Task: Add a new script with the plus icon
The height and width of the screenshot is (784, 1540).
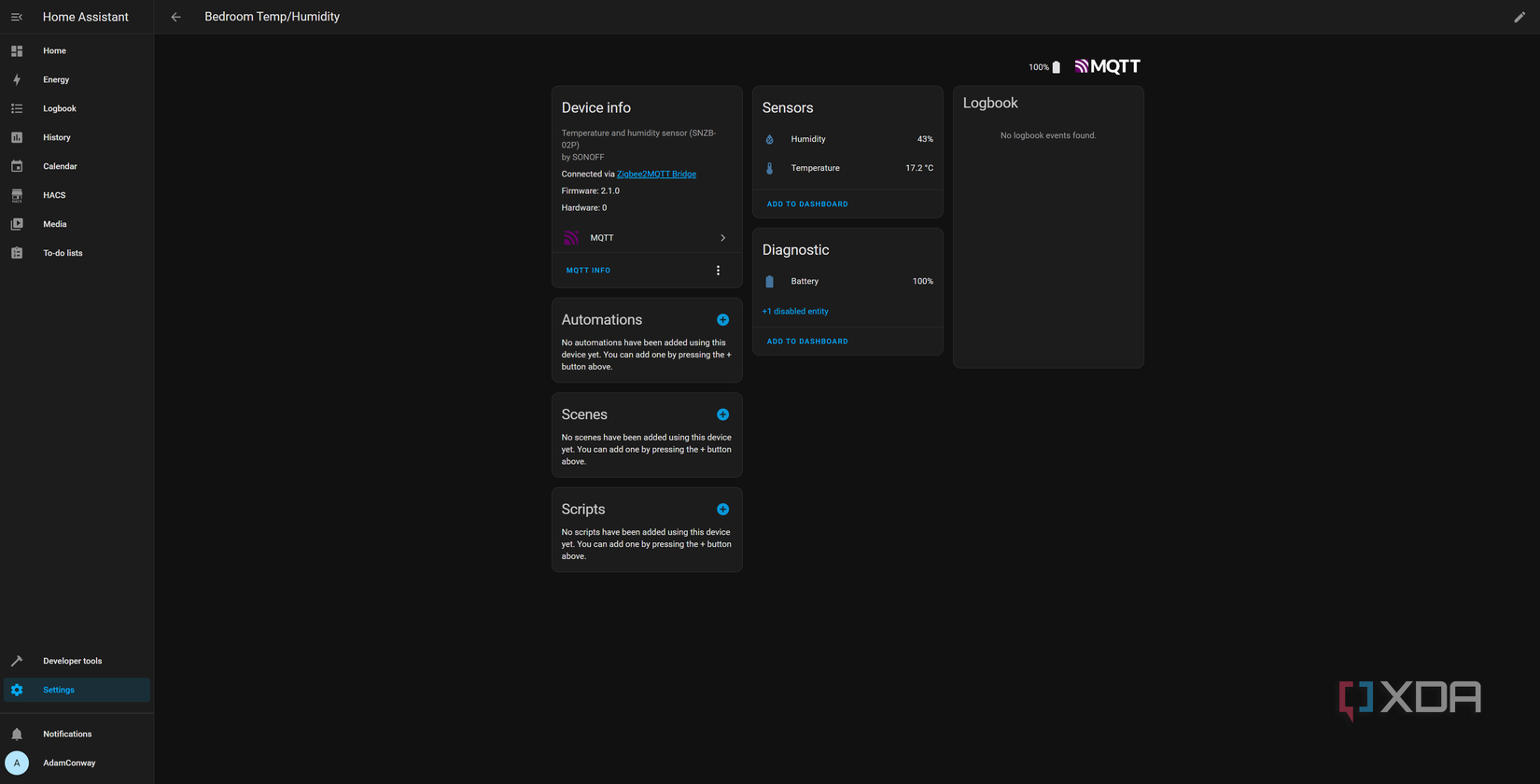Action: pos(722,510)
